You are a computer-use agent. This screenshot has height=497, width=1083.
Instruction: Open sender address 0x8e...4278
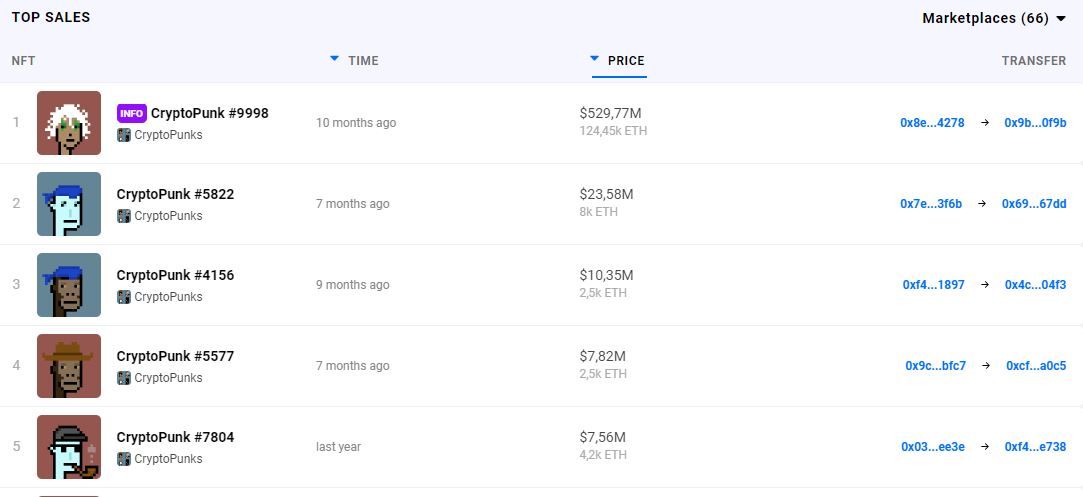click(932, 123)
